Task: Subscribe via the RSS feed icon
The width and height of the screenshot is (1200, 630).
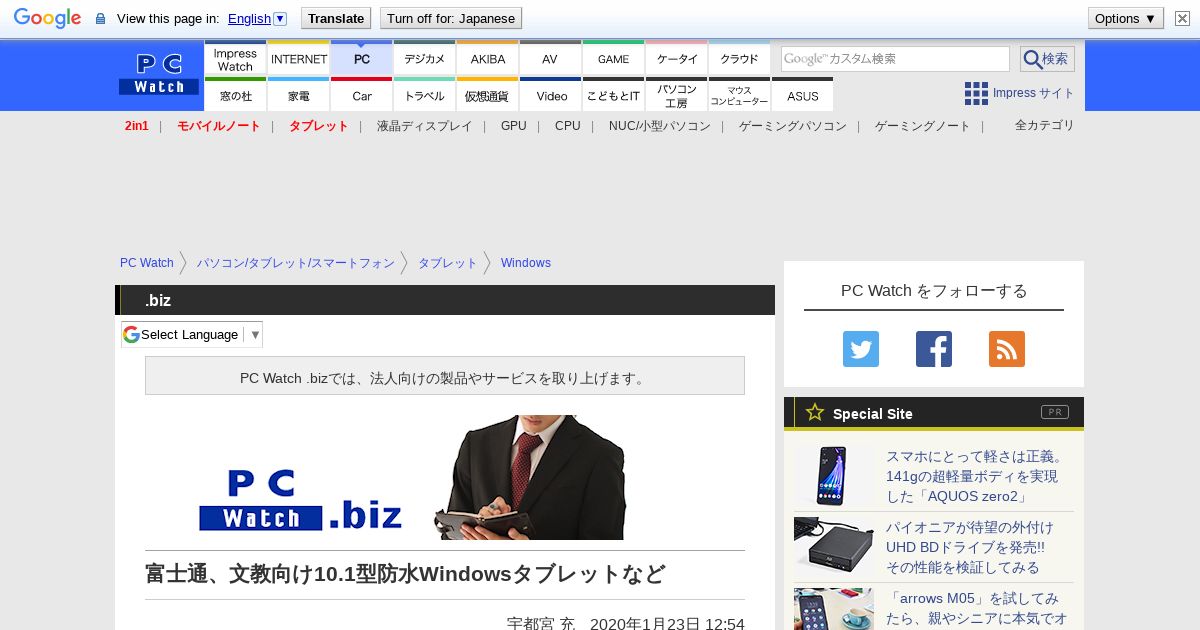Action: (1007, 349)
